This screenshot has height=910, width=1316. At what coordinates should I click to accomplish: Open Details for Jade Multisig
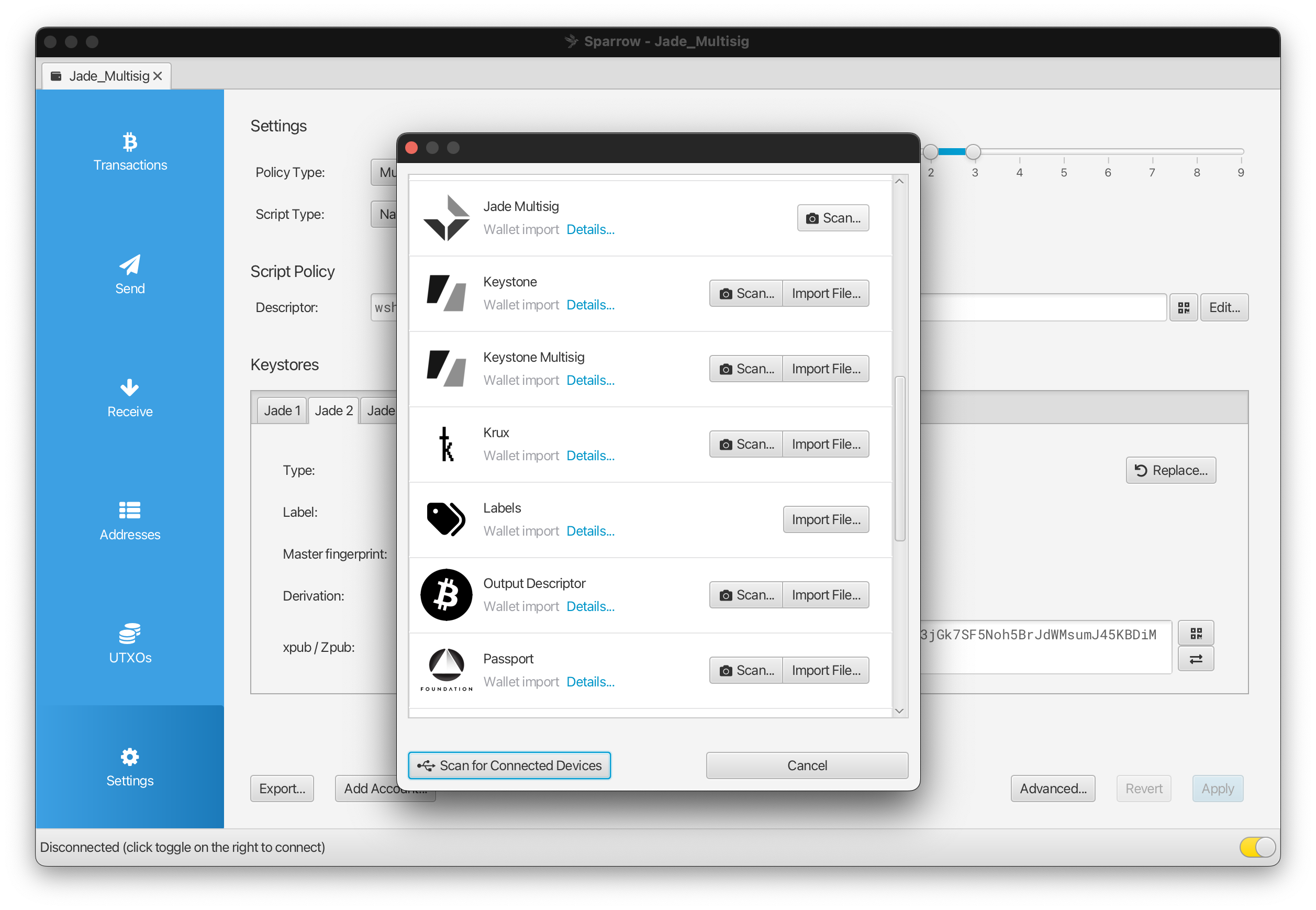coord(590,229)
